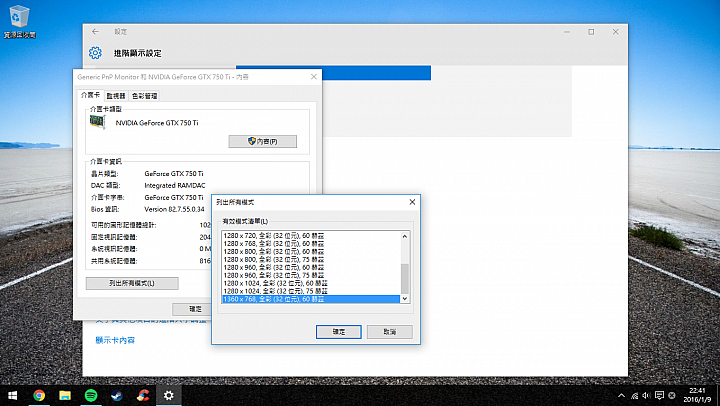
Task: Click the taskbar clock showing 22:41
Action: pyautogui.click(x=697, y=395)
